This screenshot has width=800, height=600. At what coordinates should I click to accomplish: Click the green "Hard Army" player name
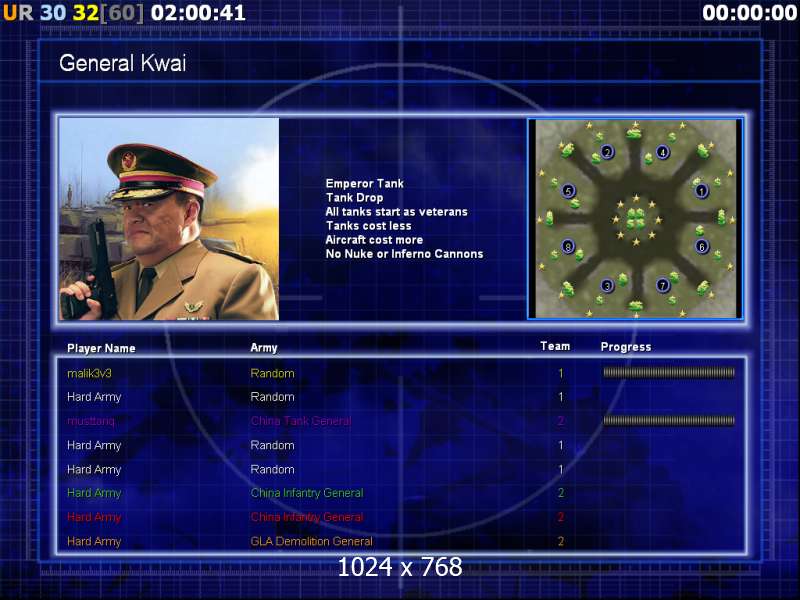point(94,493)
